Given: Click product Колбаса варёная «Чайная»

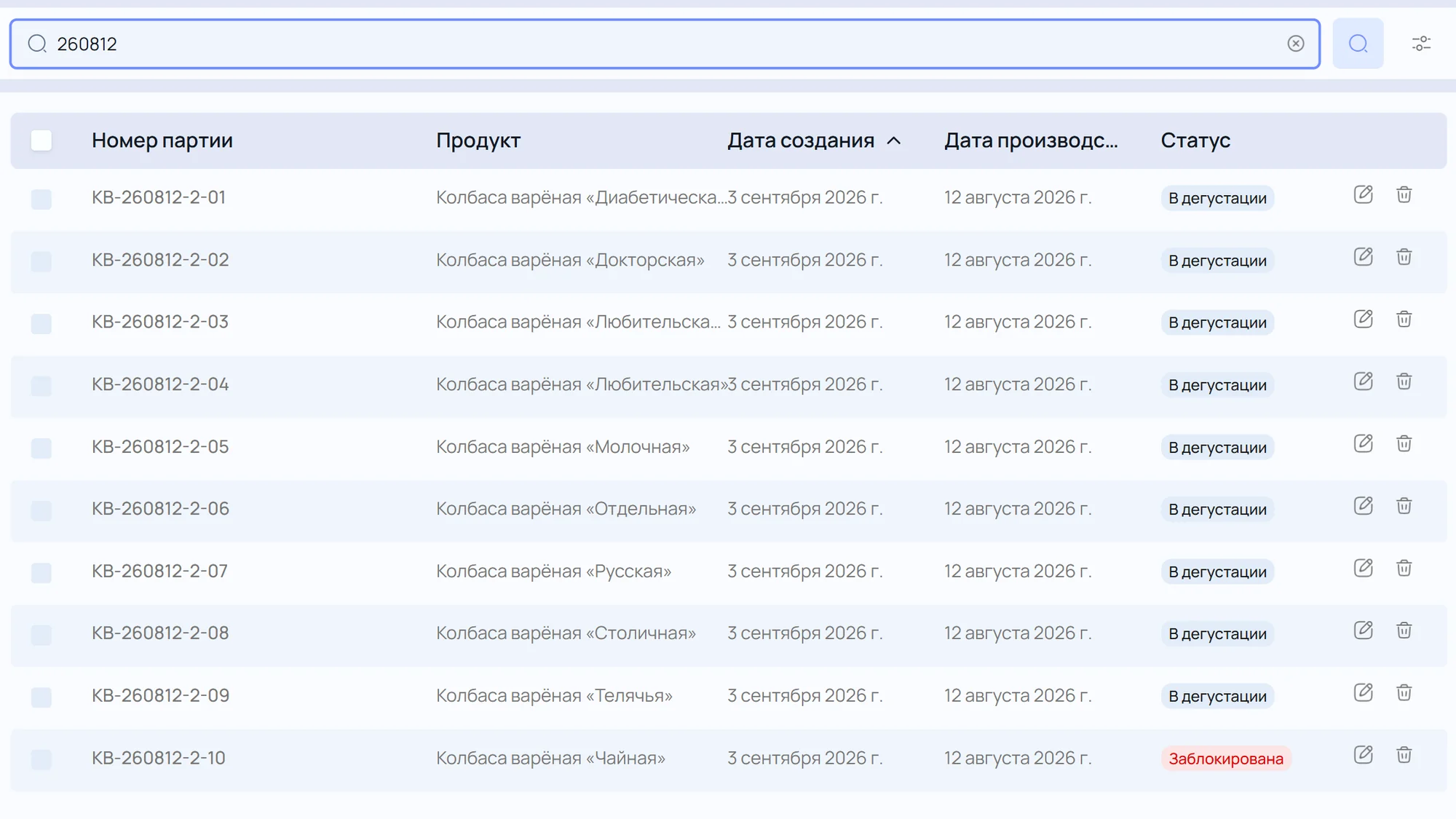Looking at the screenshot, I should coord(550,758).
